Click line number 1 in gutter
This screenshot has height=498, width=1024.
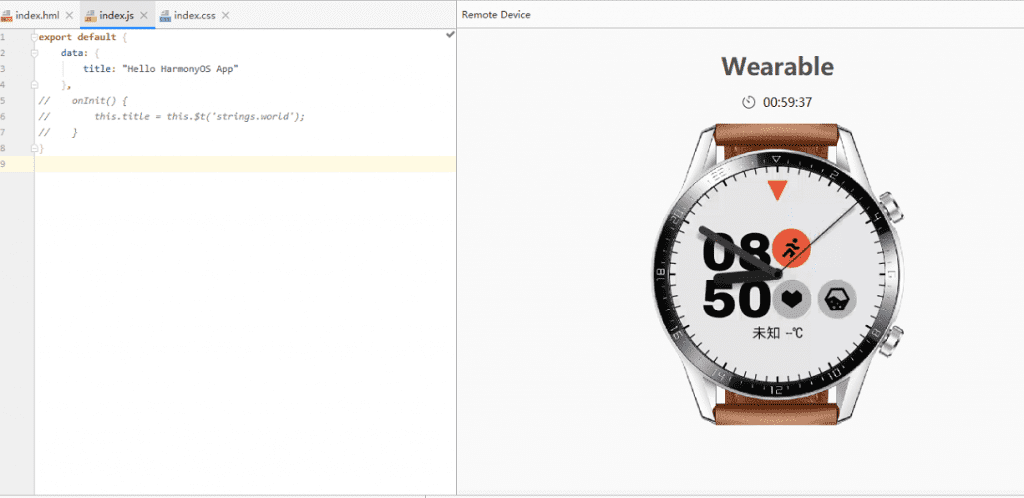coord(3,37)
